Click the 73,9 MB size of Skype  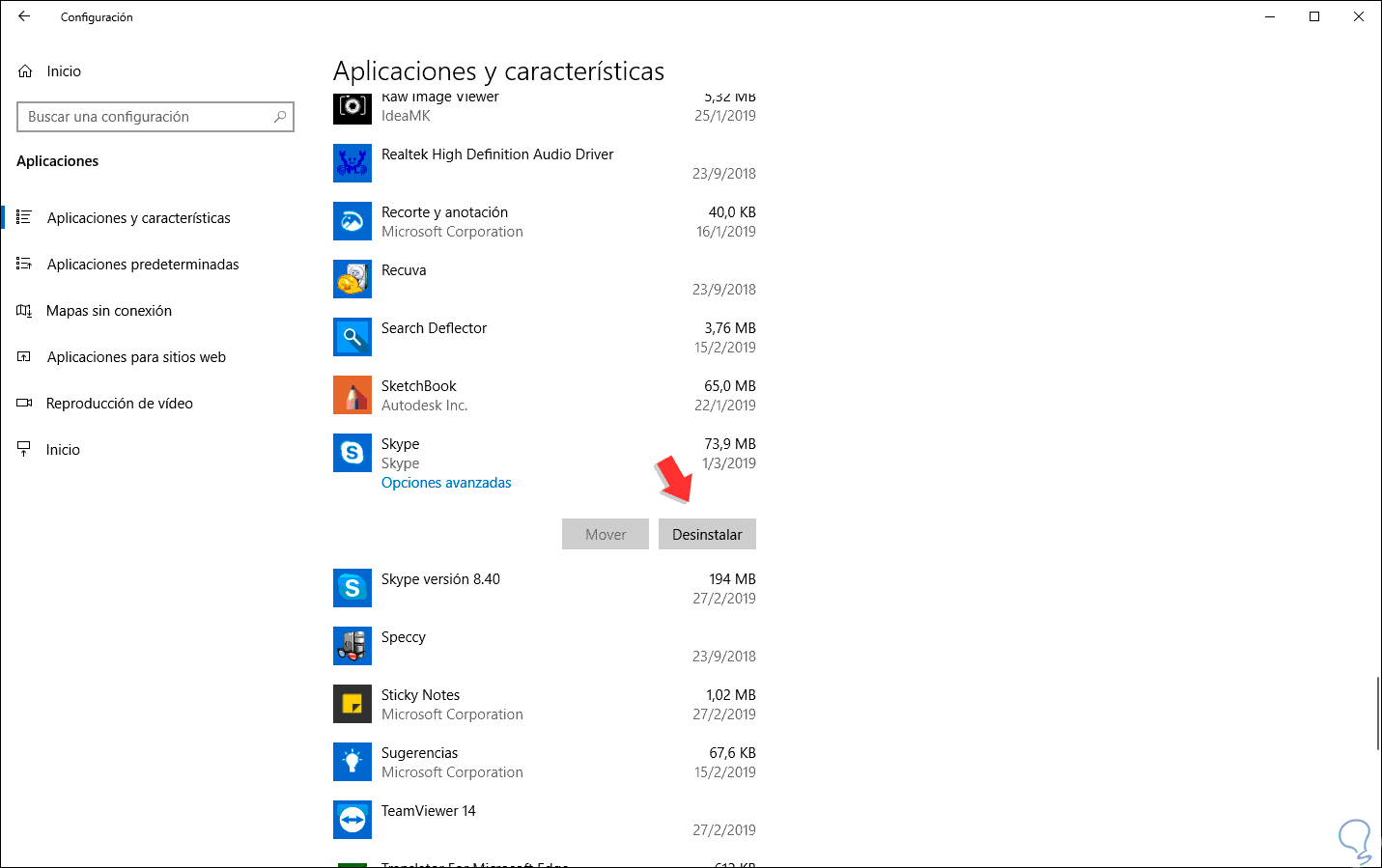pos(730,444)
